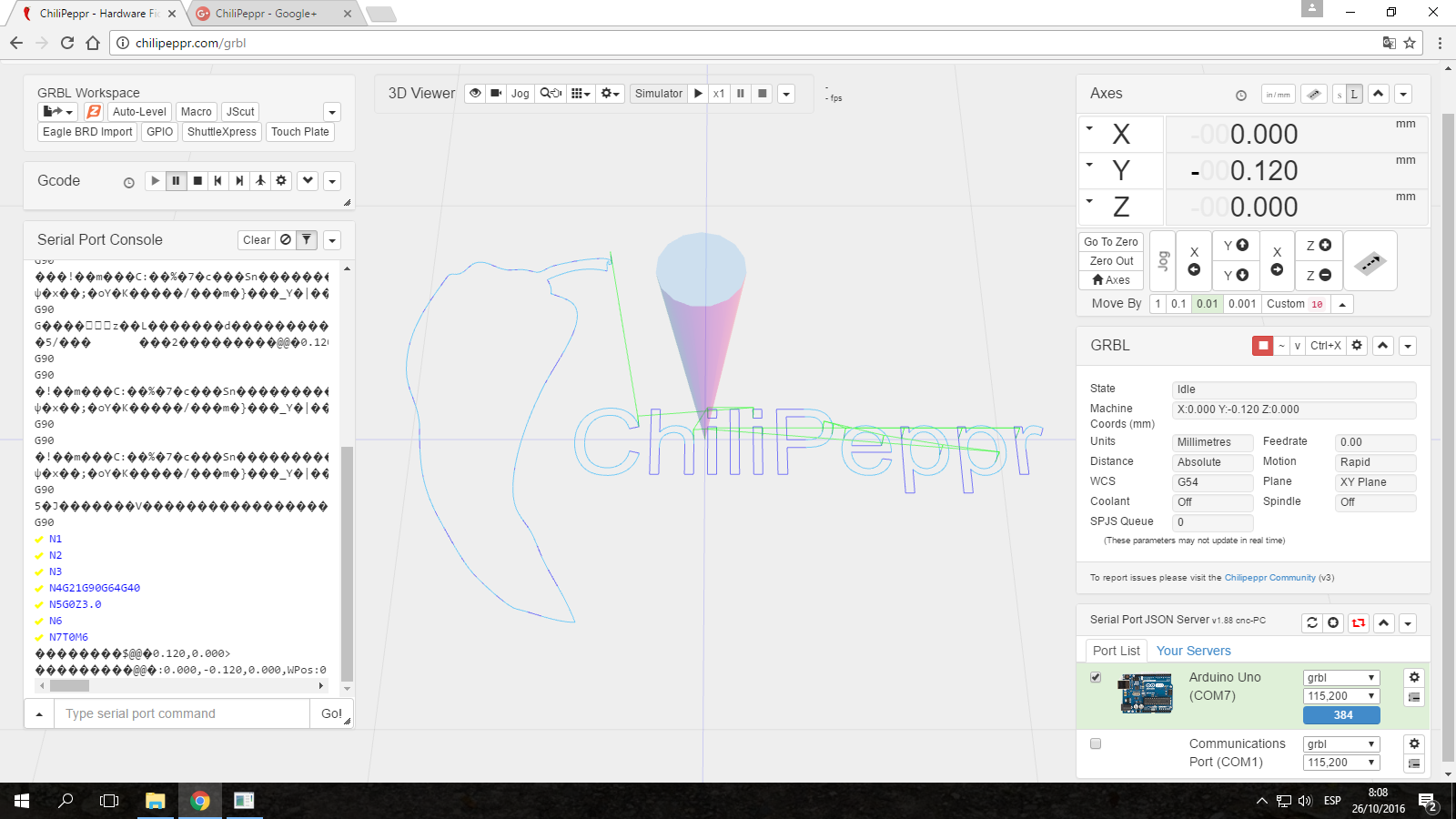Image resolution: width=1456 pixels, height=819 pixels.
Task: Check the Communications Port COM1 checkbox
Action: click(1096, 743)
